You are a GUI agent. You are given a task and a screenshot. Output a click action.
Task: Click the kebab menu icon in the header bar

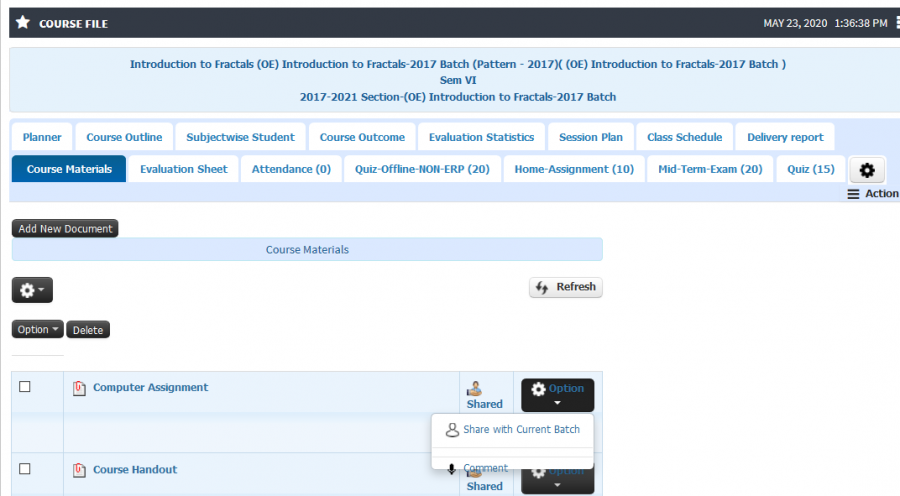tap(898, 23)
